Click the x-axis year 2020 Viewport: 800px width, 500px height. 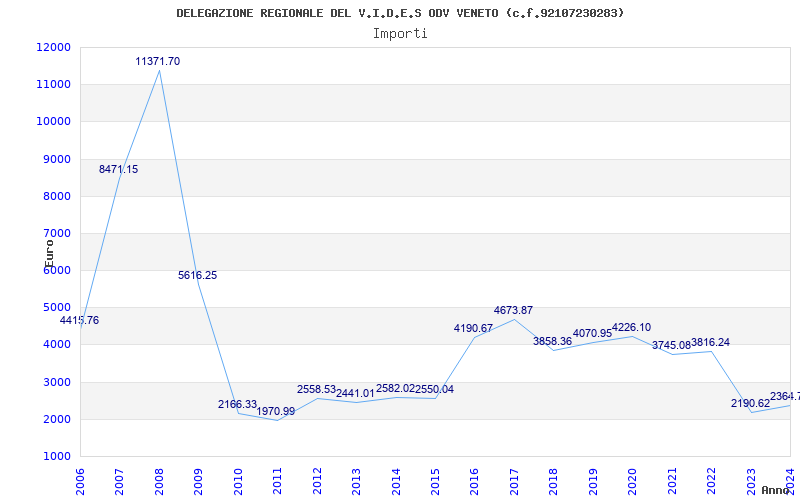pos(632,480)
